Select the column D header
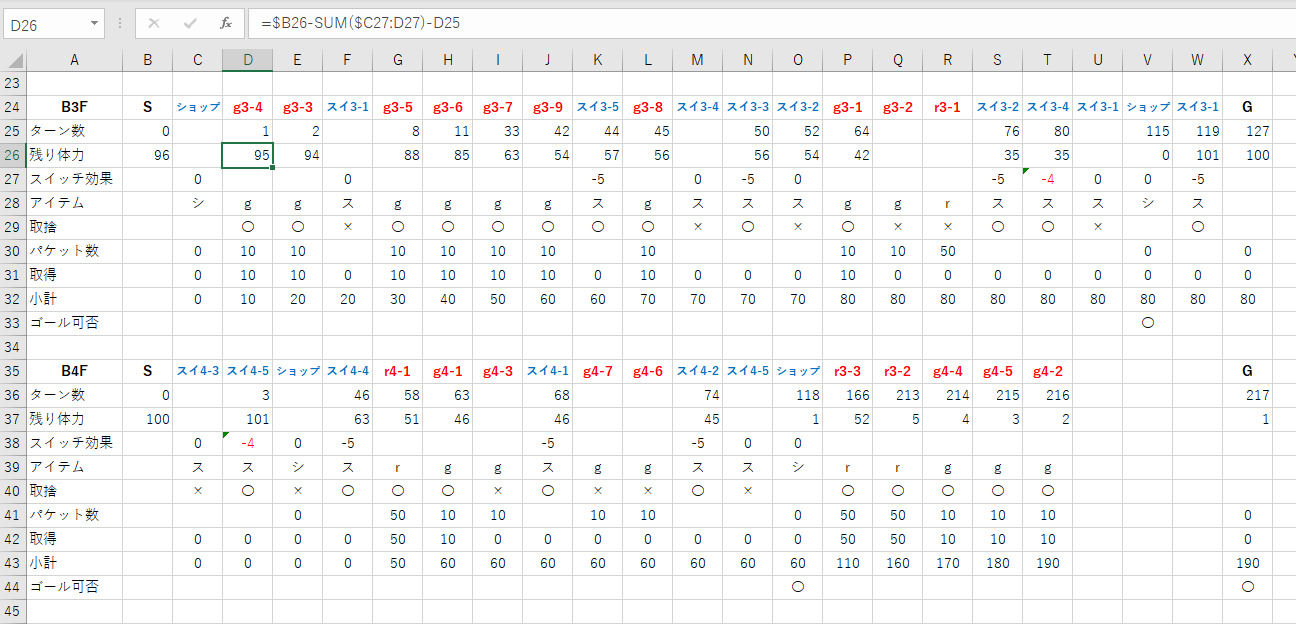This screenshot has width=1296, height=624. click(247, 60)
